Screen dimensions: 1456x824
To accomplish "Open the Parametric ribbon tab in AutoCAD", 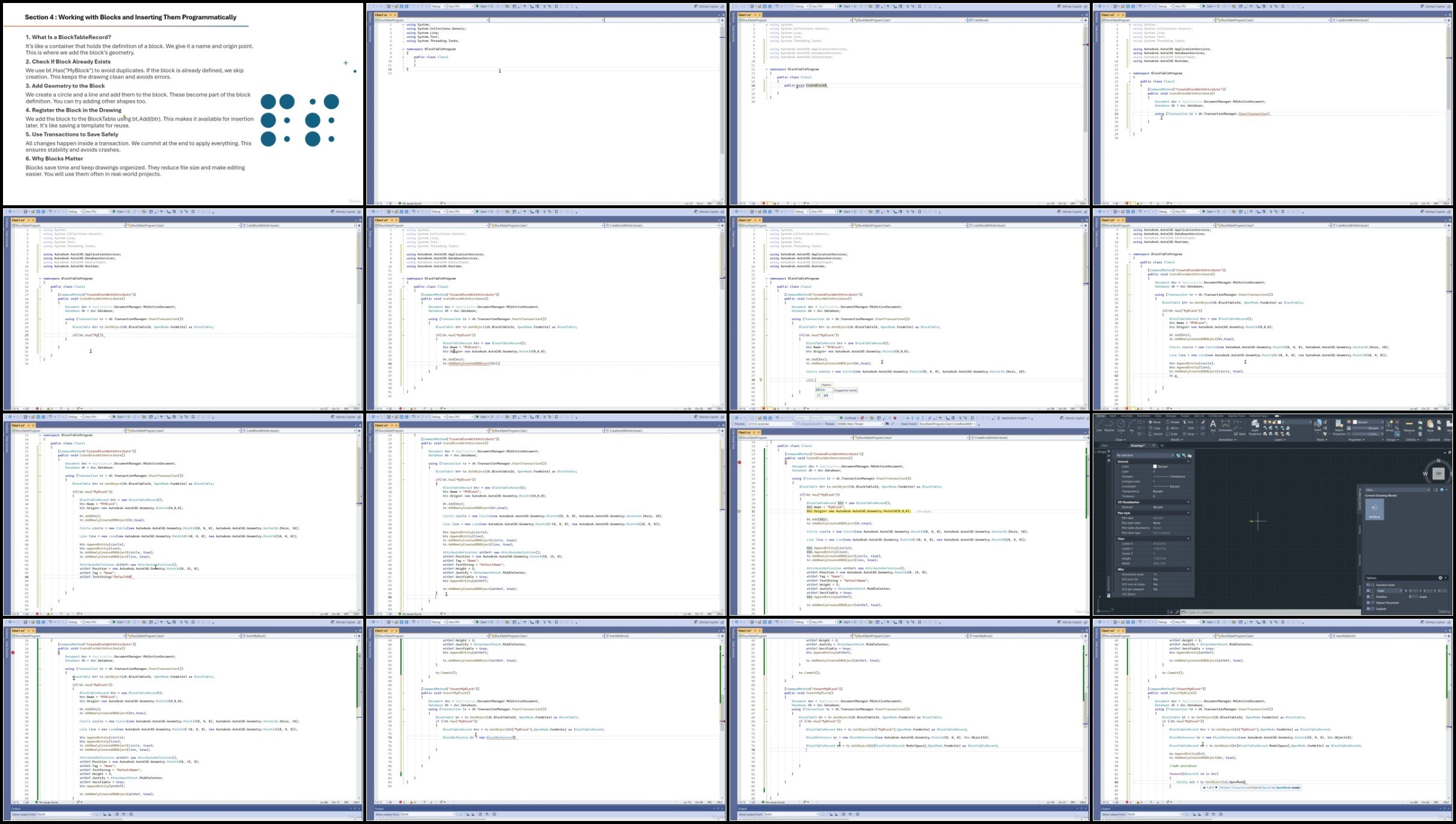I will 1144,416.
